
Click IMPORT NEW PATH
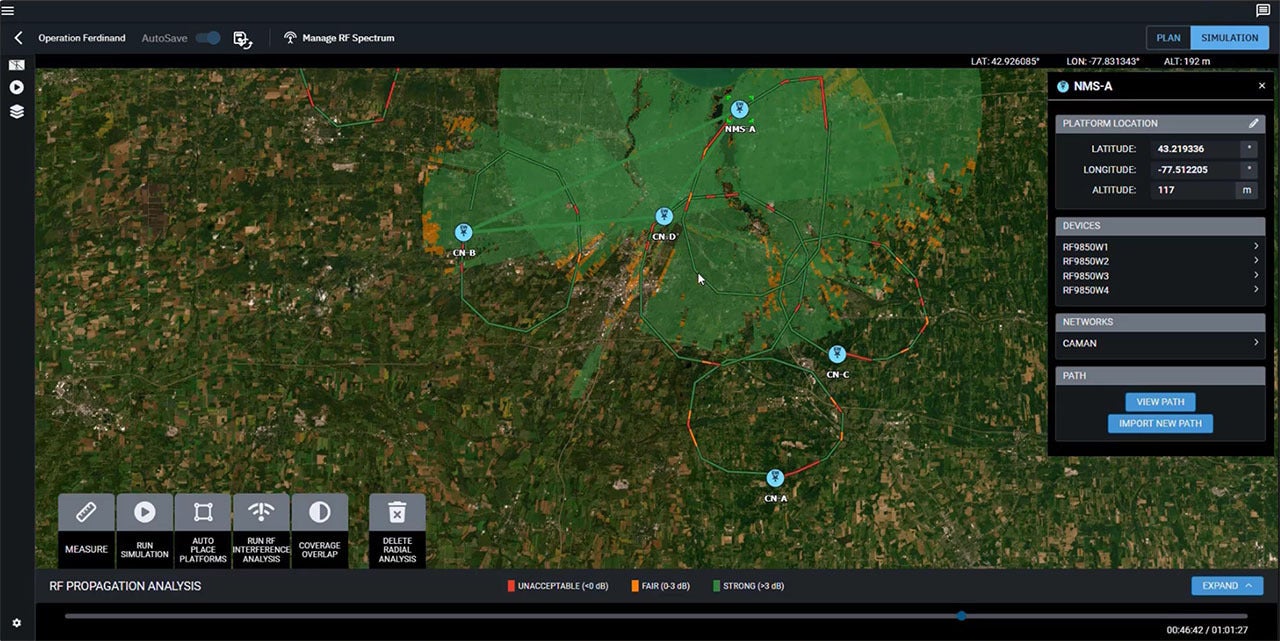1160,423
